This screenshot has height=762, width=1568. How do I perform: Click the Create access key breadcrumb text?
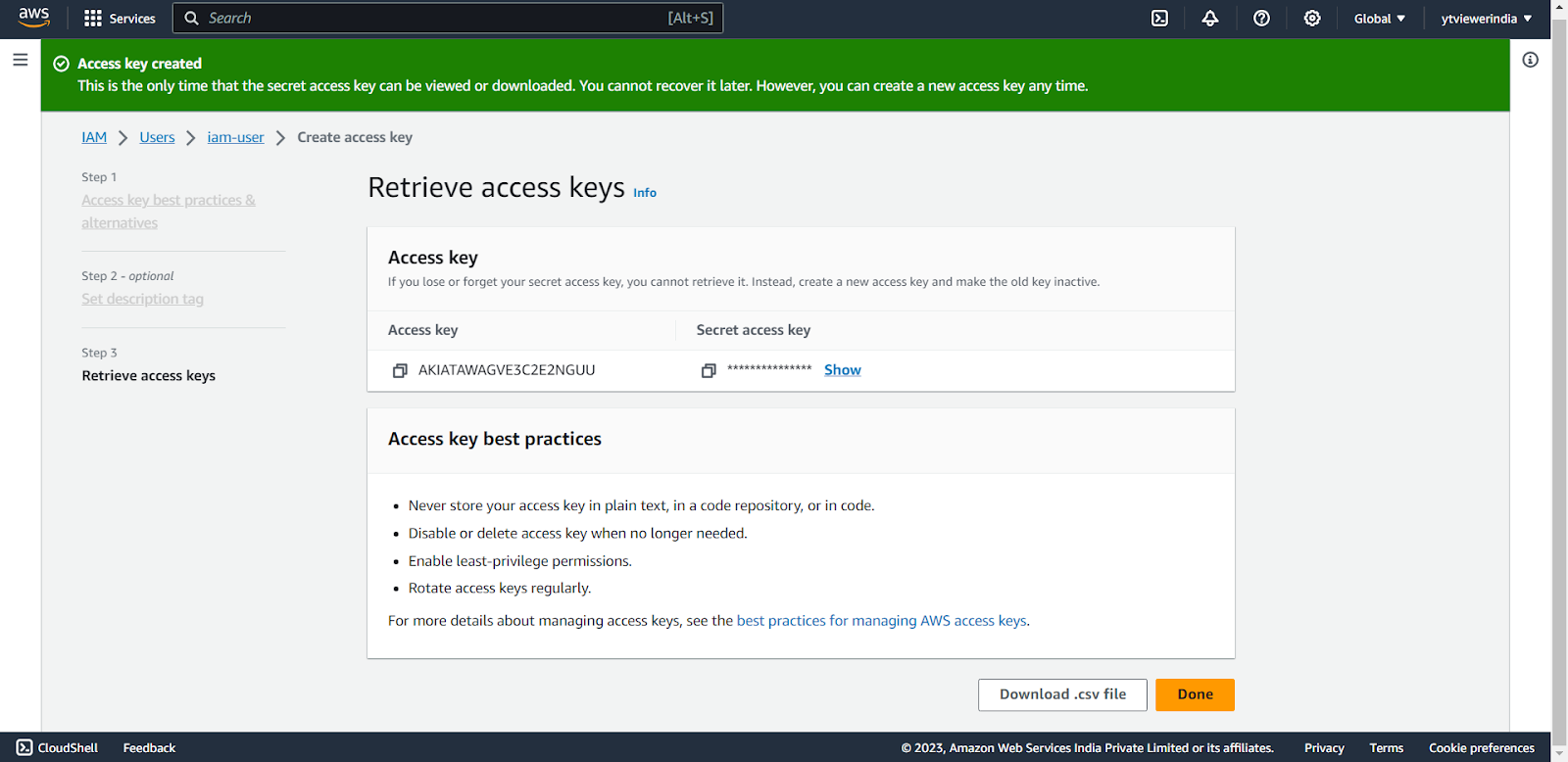pyautogui.click(x=355, y=137)
